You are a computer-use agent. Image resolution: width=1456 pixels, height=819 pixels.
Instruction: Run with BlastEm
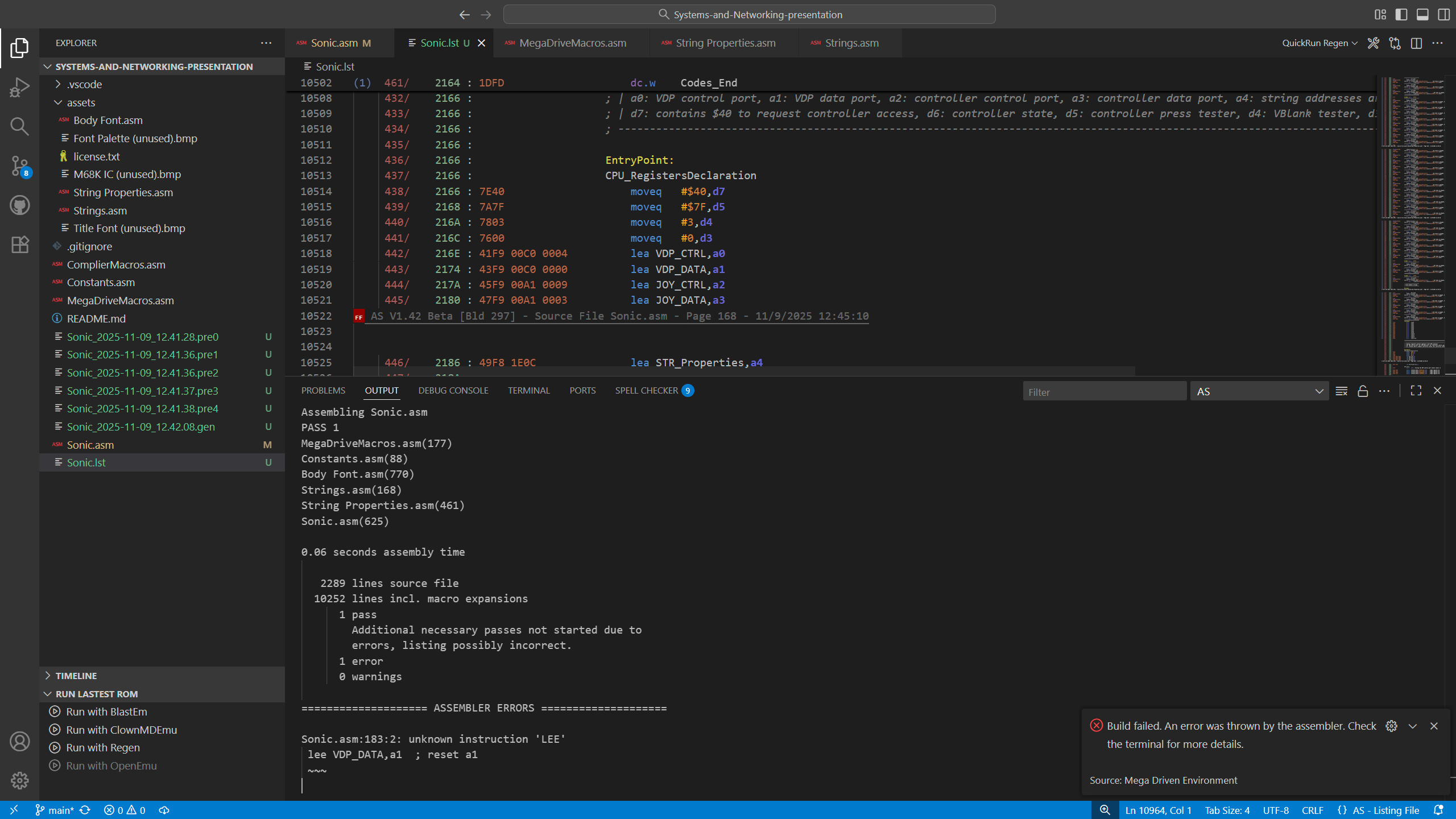106,712
